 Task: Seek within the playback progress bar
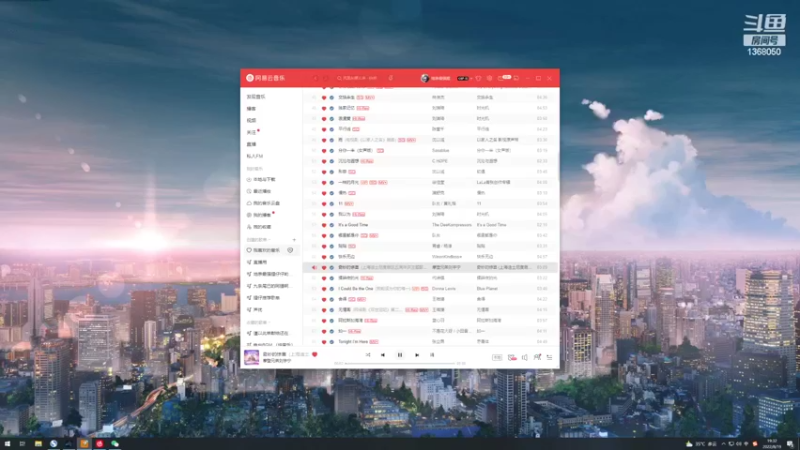click(399, 363)
